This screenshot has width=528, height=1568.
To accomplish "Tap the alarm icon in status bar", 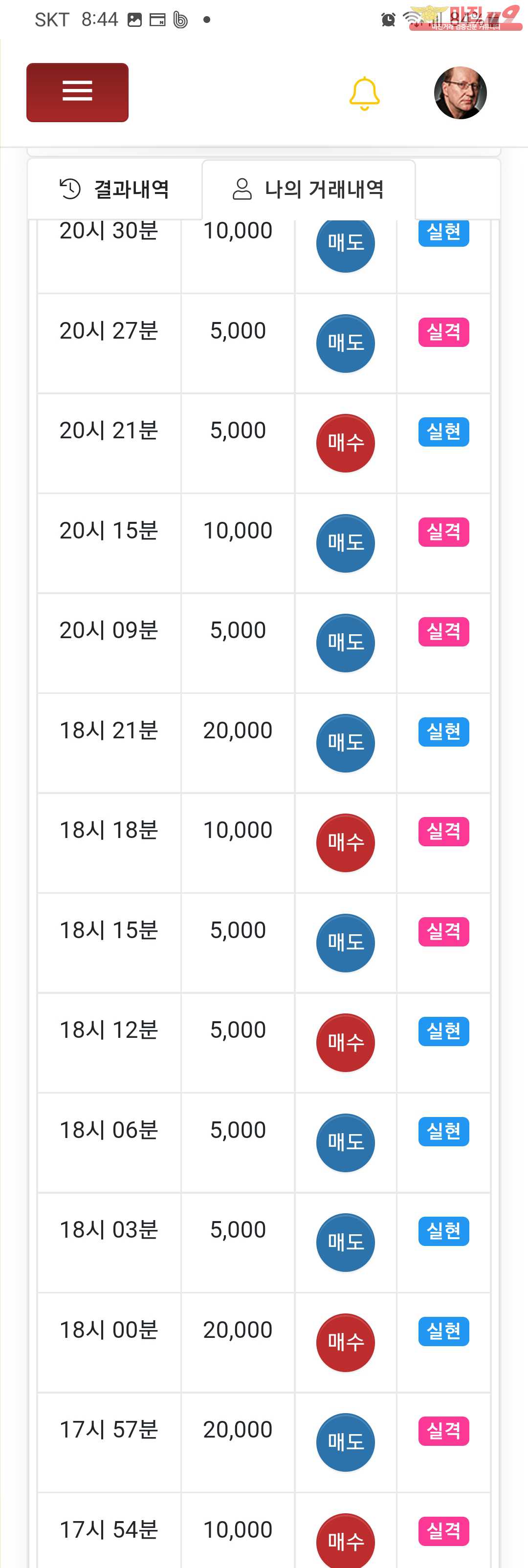I will 388,20.
